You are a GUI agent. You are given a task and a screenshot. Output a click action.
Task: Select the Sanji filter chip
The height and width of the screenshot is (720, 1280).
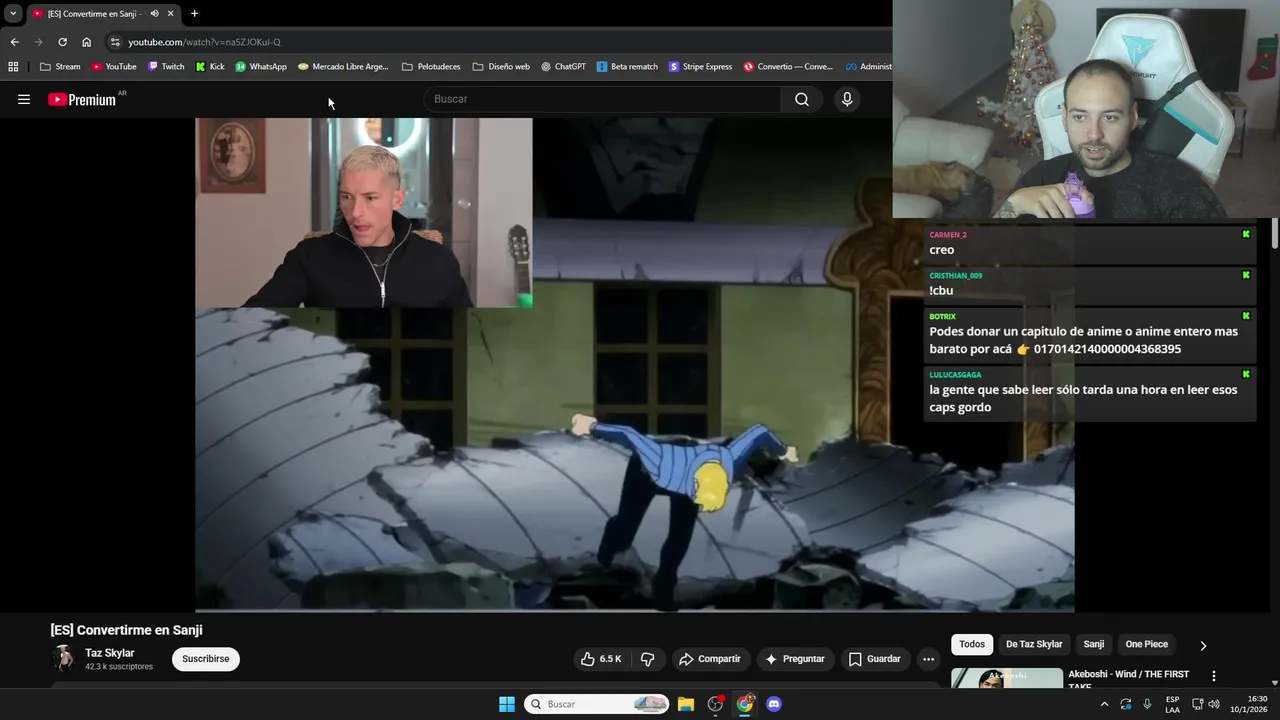coord(1094,644)
